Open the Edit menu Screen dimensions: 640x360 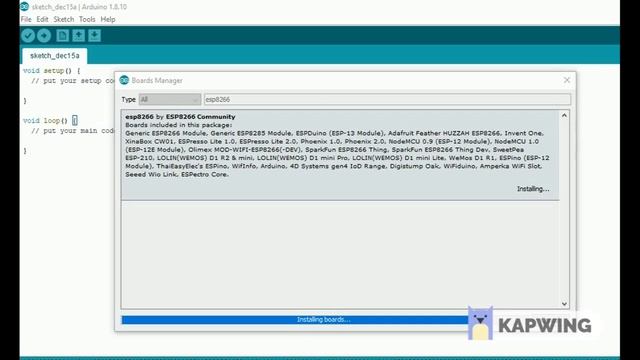(42, 19)
